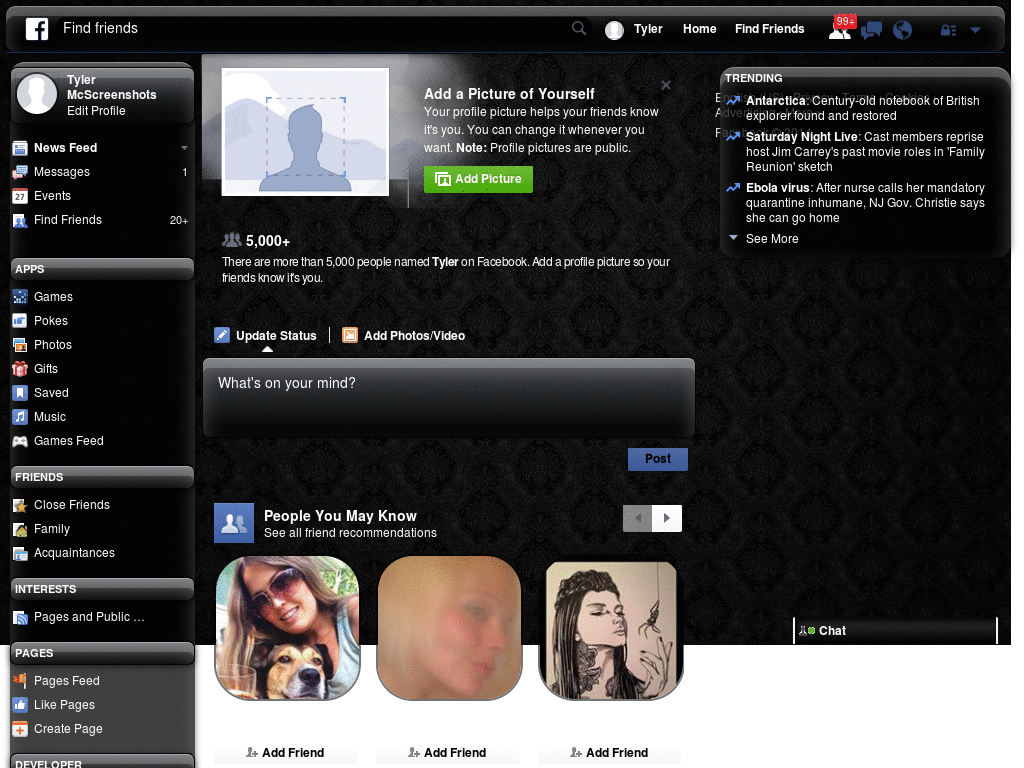Click Edit Profile link
The image size is (1024, 768).
96,111
